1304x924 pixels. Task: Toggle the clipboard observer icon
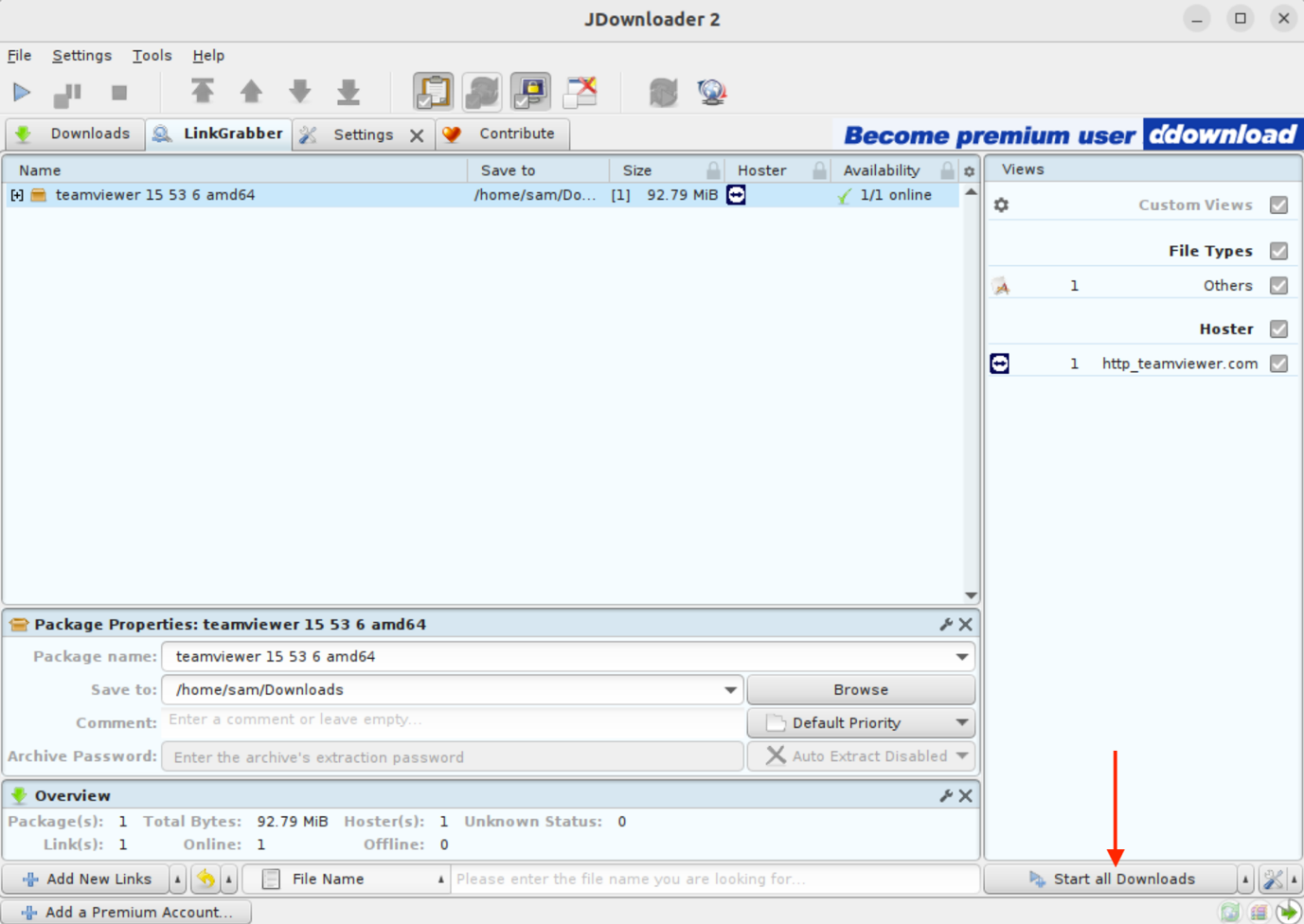(433, 92)
